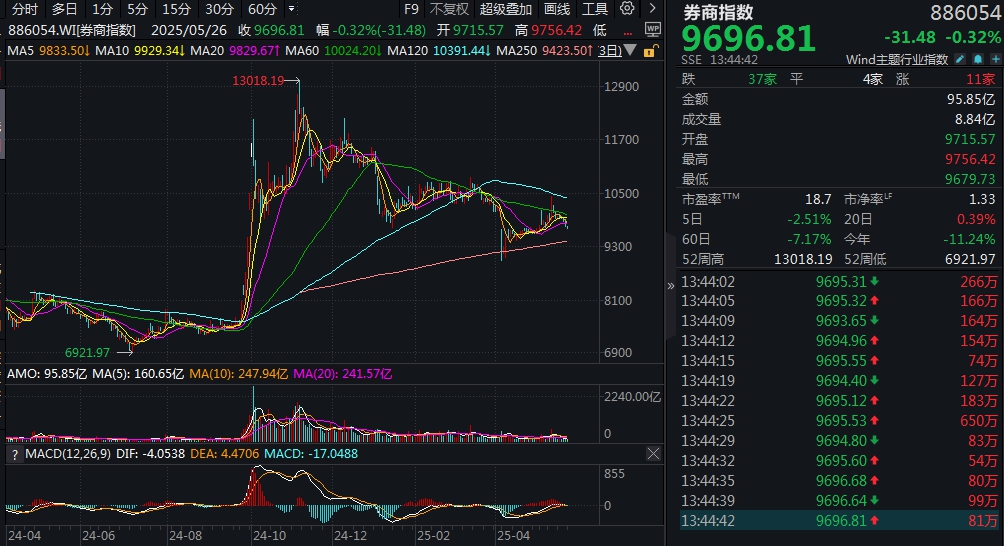Toggle 不复权 adjustment mode
Screen dimensions: 1004x546
coord(449,9)
